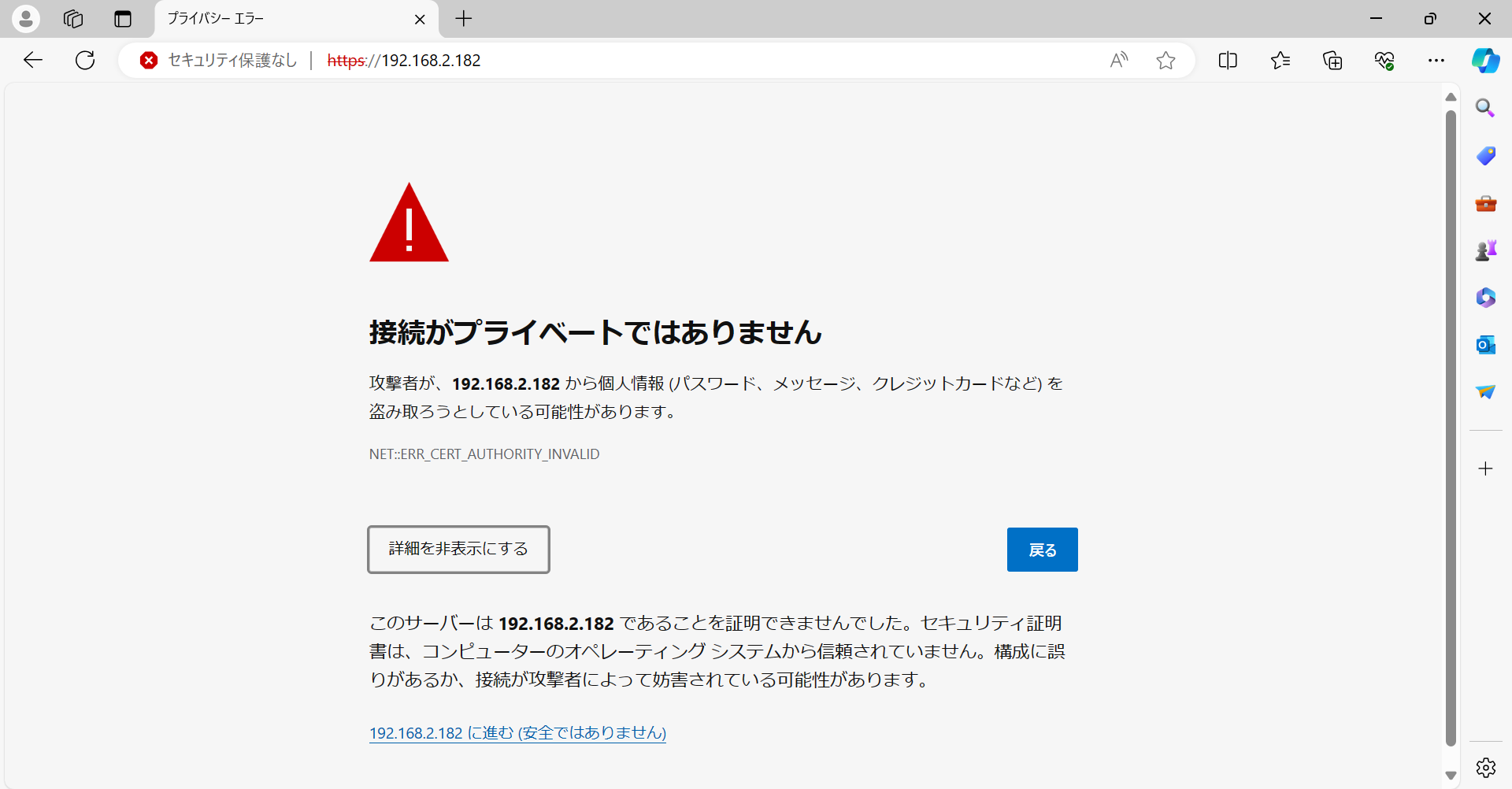Open the Shopping sidebar icon
Viewport: 1512px width, 789px height.
point(1485,156)
